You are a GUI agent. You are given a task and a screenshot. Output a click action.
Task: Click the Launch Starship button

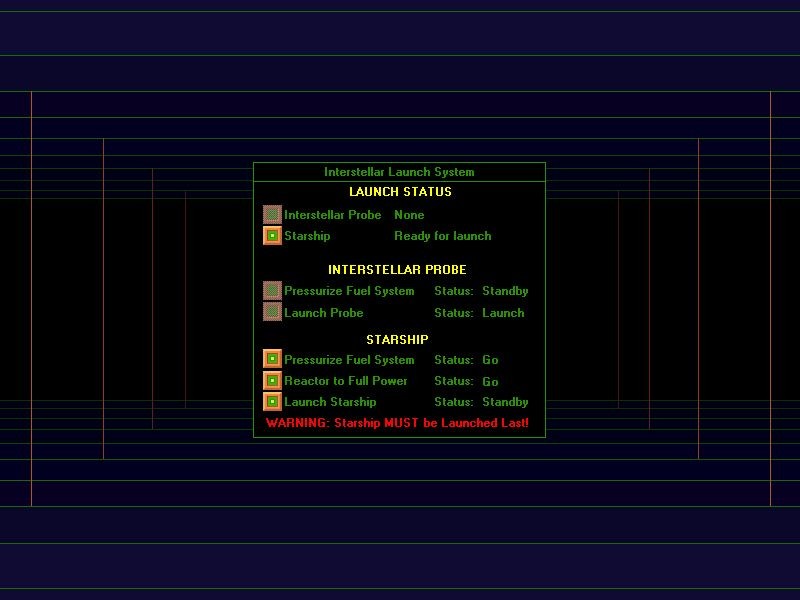click(x=272, y=402)
